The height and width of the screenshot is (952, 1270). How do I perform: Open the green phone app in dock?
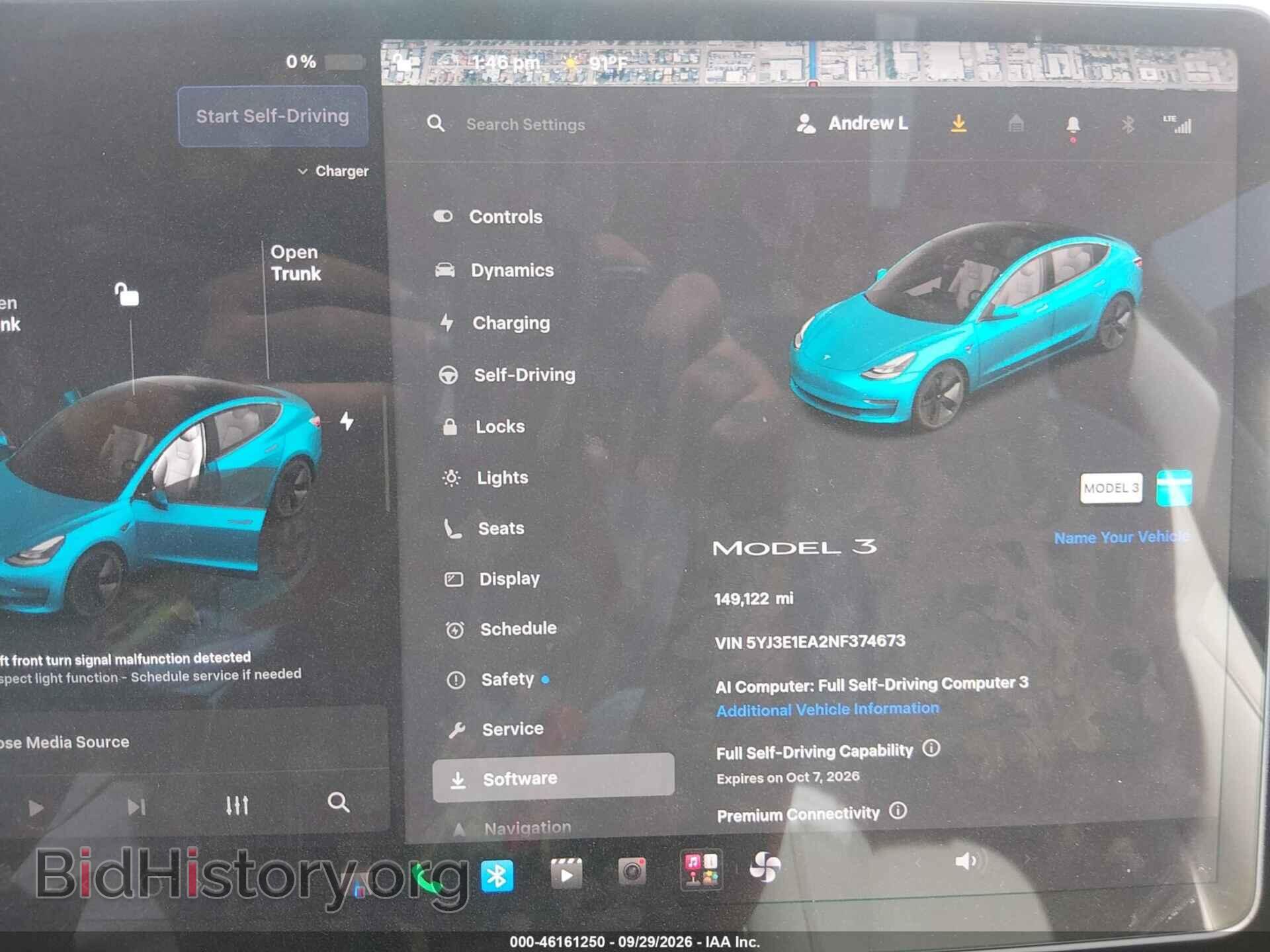click(428, 879)
